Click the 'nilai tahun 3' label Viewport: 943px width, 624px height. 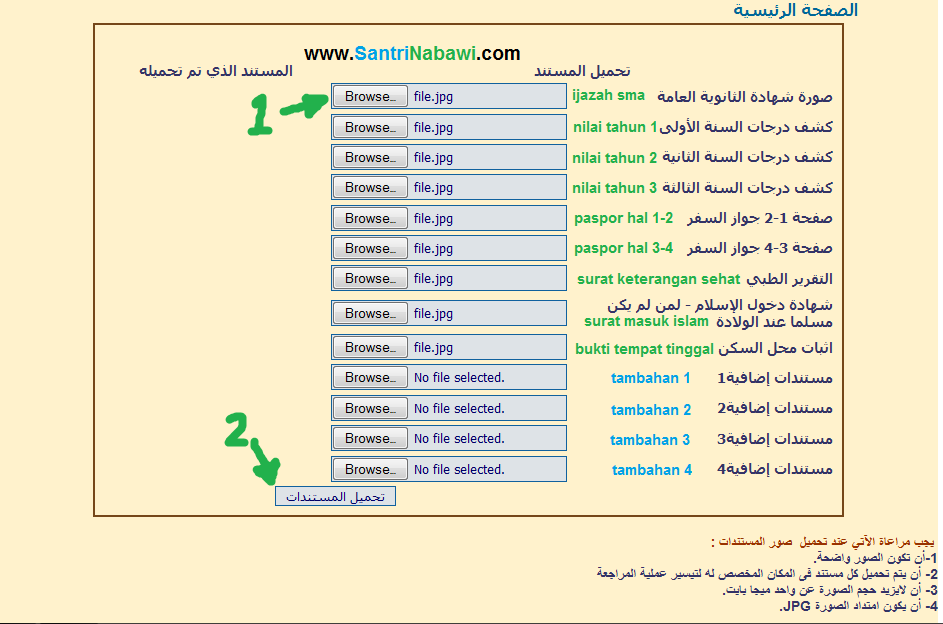click(615, 188)
